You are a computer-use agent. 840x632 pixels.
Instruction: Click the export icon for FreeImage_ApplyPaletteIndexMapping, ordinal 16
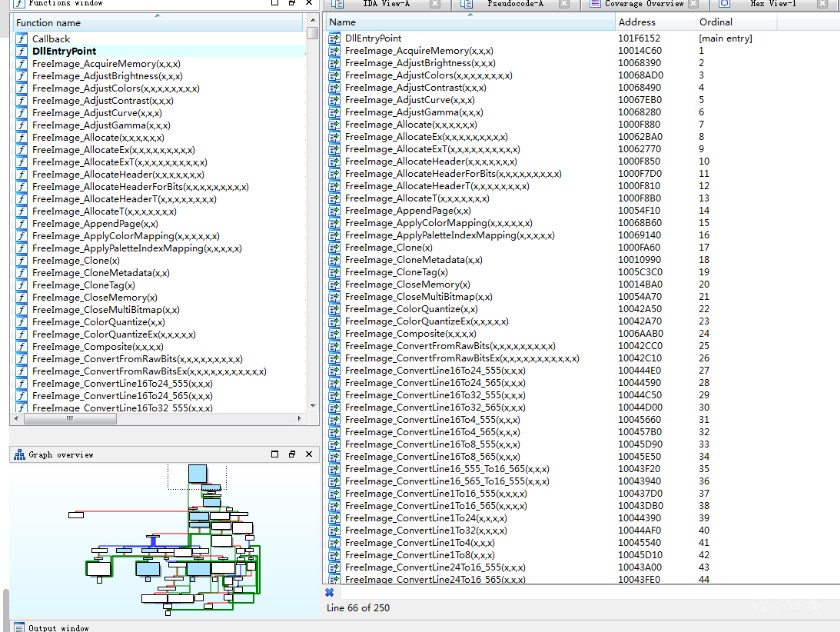pos(335,236)
